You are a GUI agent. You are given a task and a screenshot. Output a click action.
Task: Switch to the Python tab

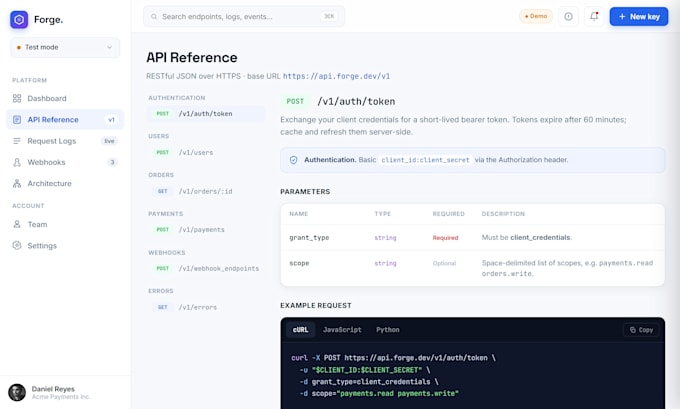[388, 330]
